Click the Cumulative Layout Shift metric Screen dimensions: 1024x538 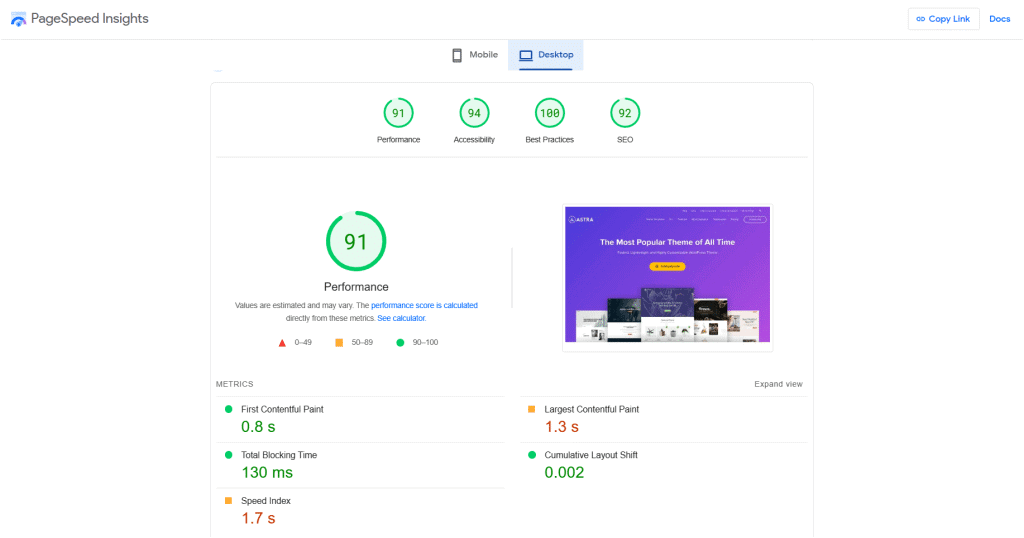point(590,455)
